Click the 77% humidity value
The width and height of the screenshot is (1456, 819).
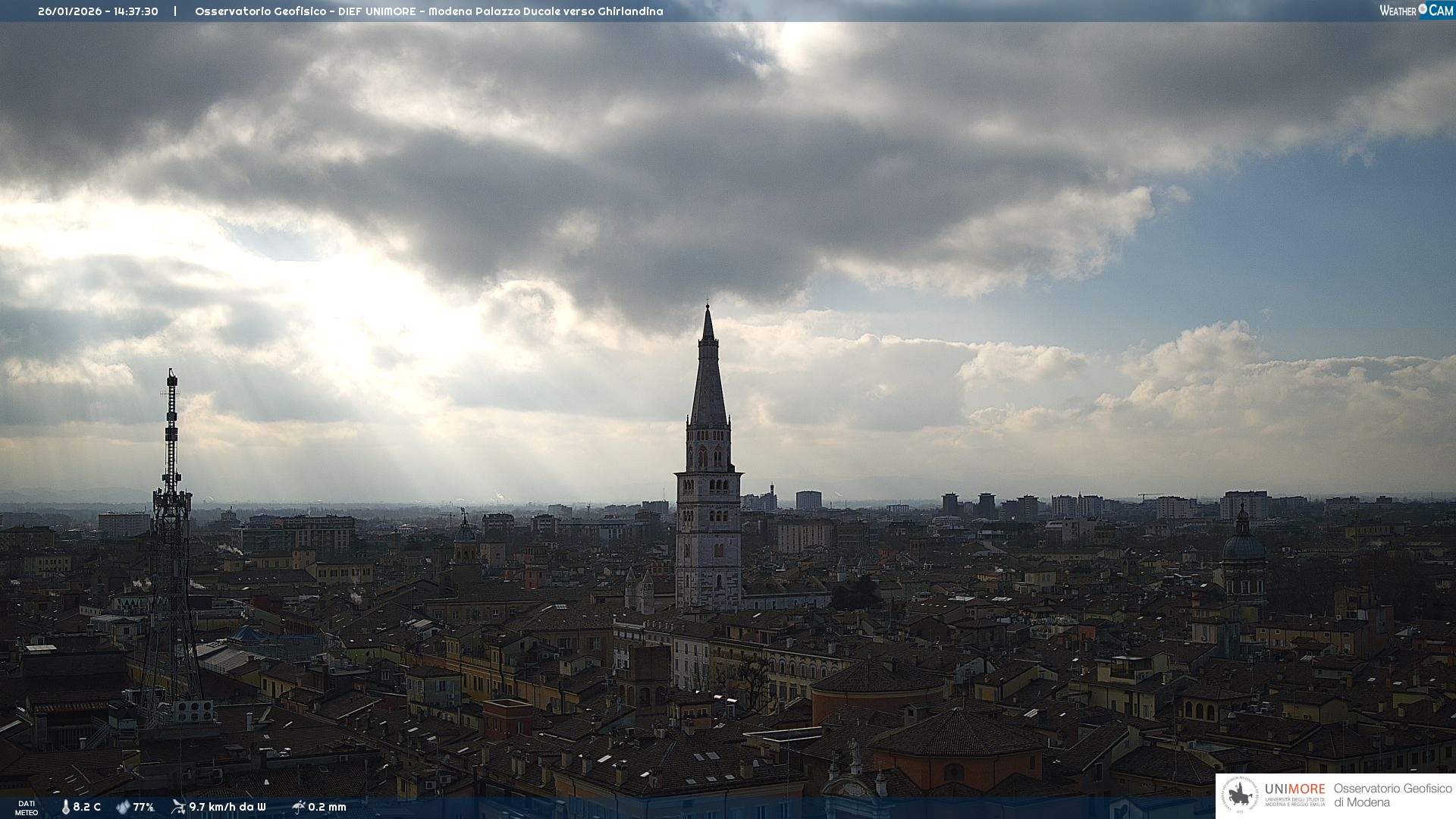(x=143, y=807)
